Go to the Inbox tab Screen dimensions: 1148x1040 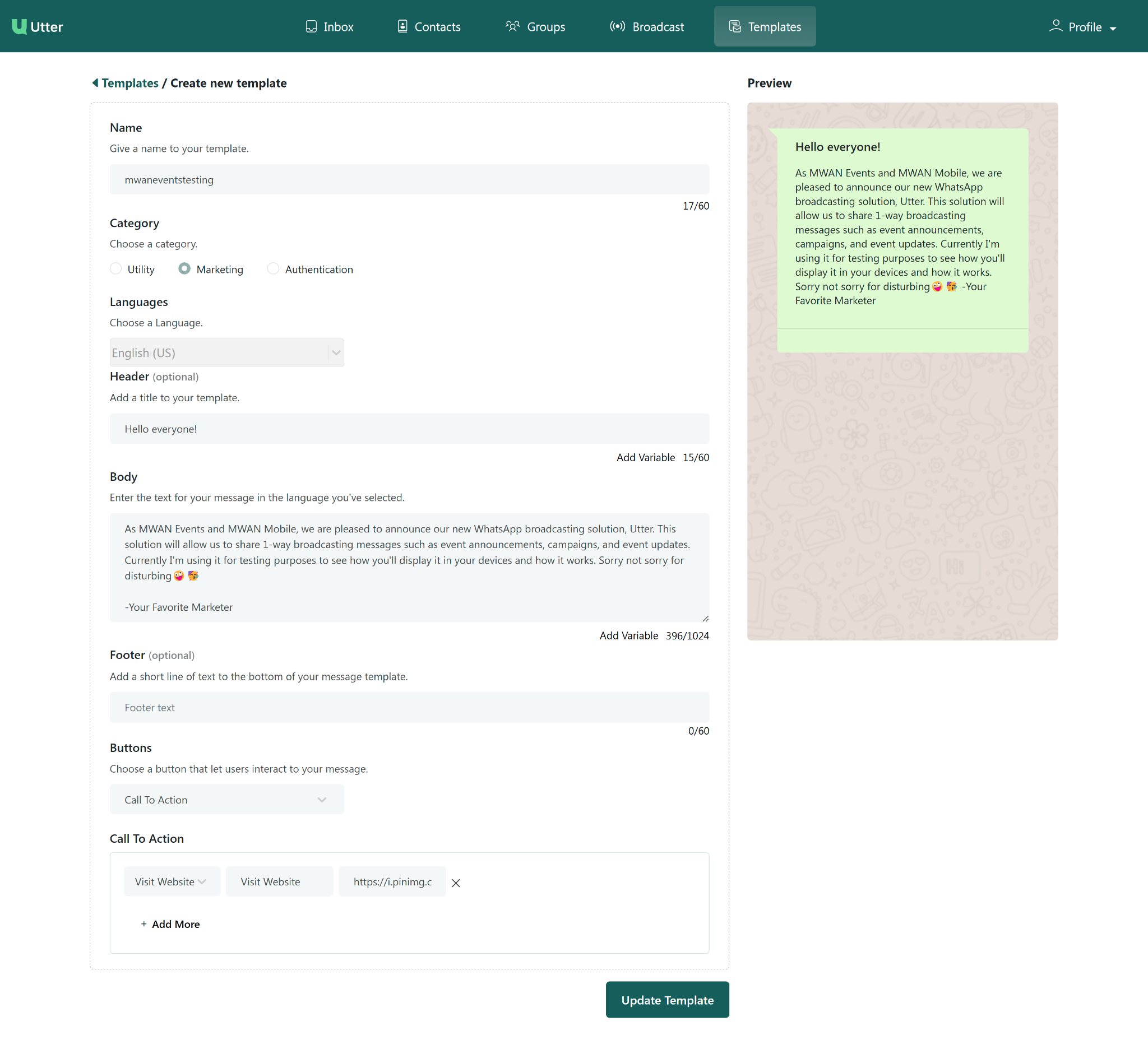click(330, 27)
